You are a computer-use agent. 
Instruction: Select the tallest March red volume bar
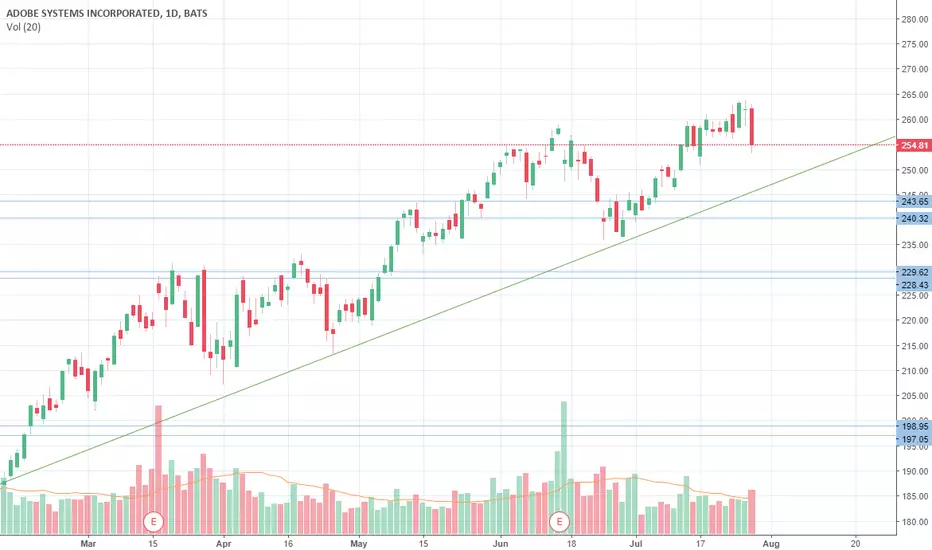[x=158, y=470]
